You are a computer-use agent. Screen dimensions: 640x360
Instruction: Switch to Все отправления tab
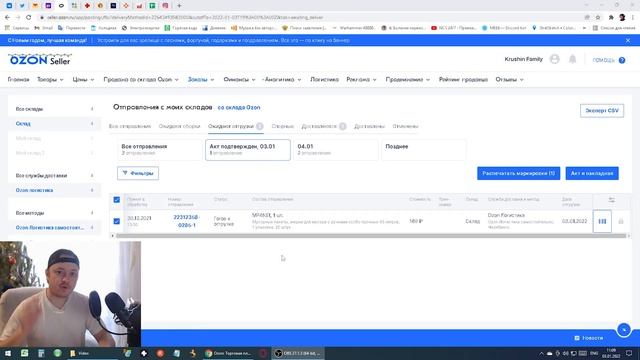pos(130,126)
